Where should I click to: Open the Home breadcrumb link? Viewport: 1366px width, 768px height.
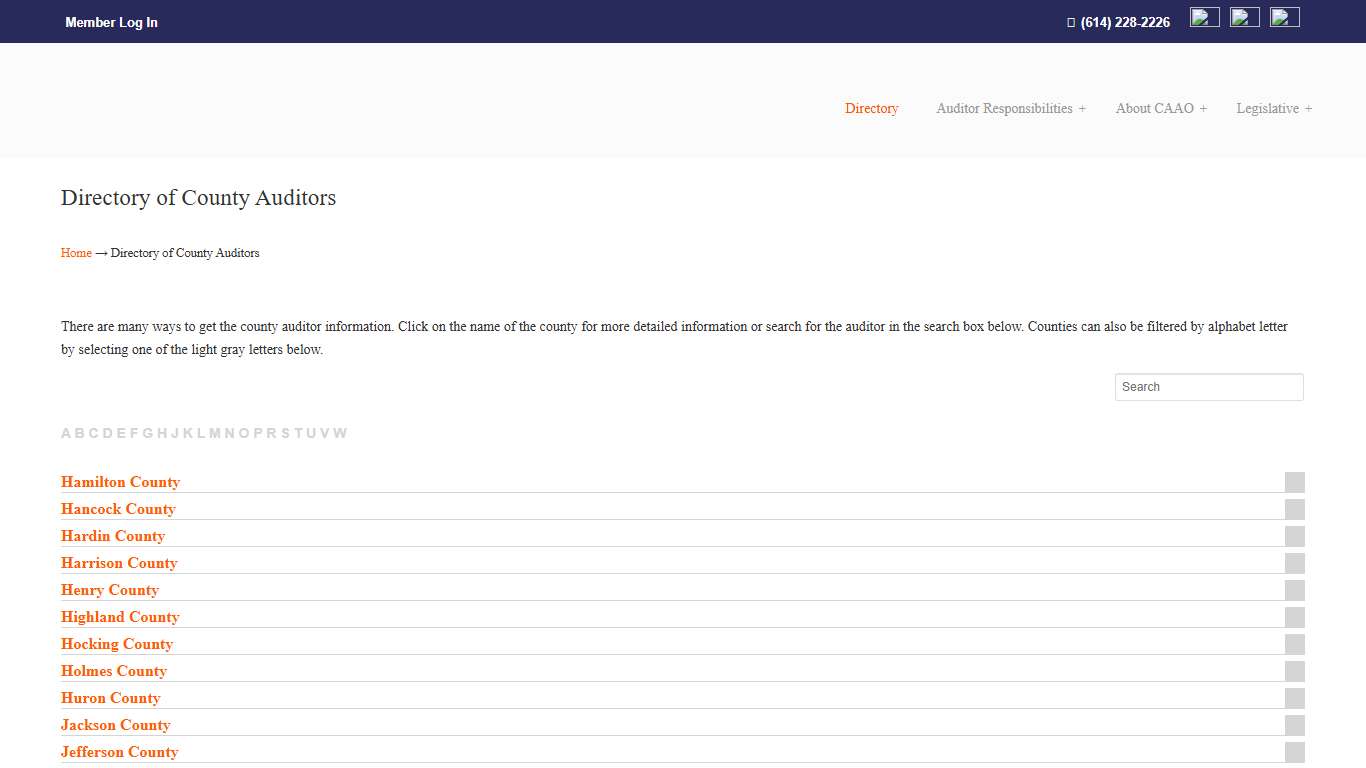[x=75, y=252]
